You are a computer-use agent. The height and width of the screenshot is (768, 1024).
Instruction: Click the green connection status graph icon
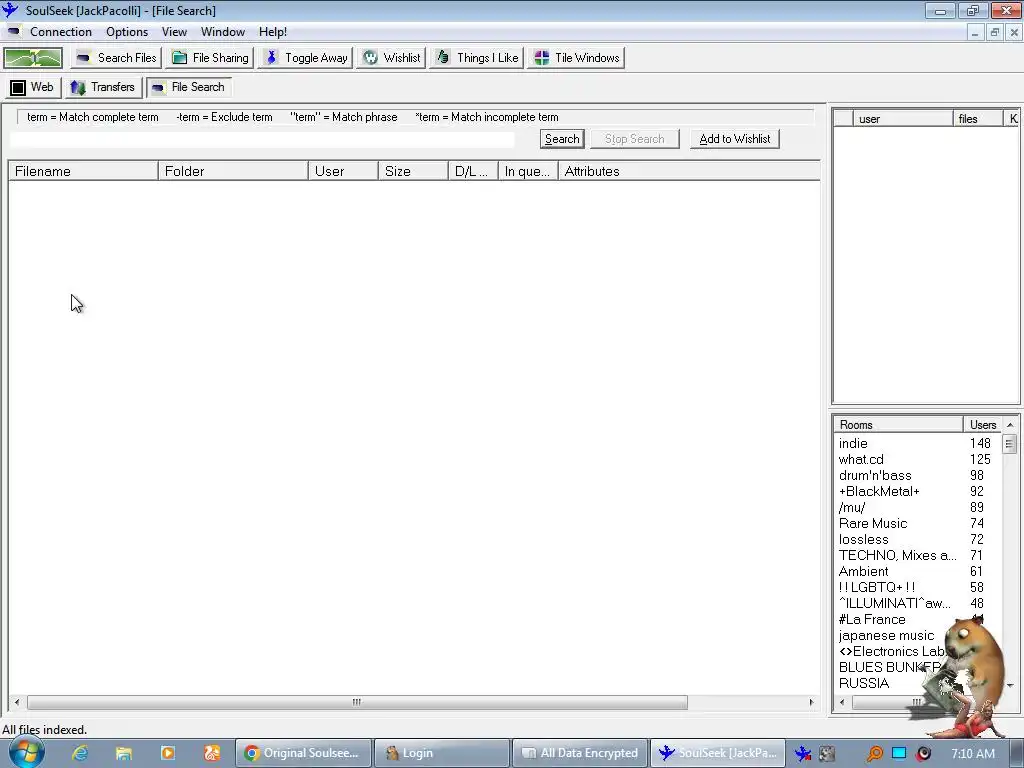point(33,57)
